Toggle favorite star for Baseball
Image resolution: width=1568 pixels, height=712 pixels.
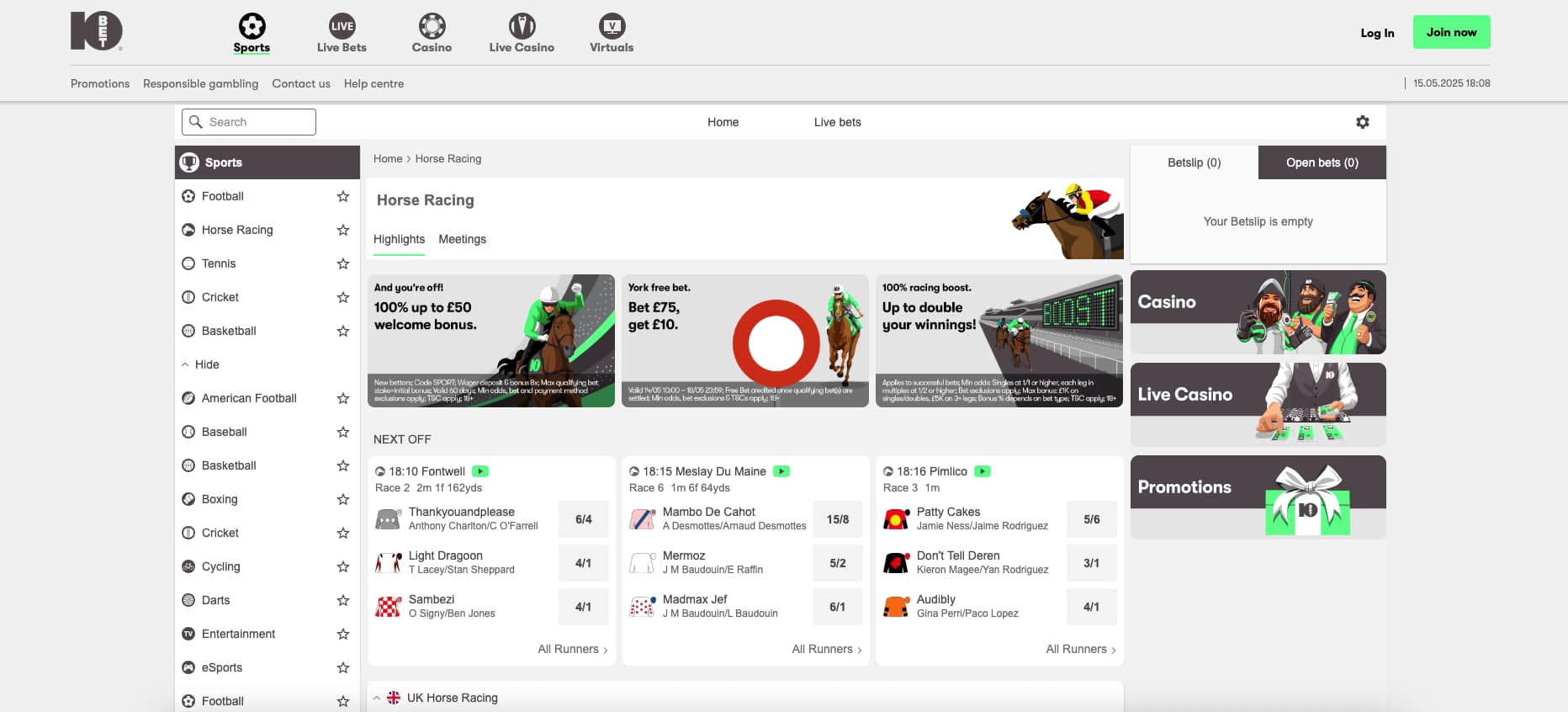(x=343, y=432)
